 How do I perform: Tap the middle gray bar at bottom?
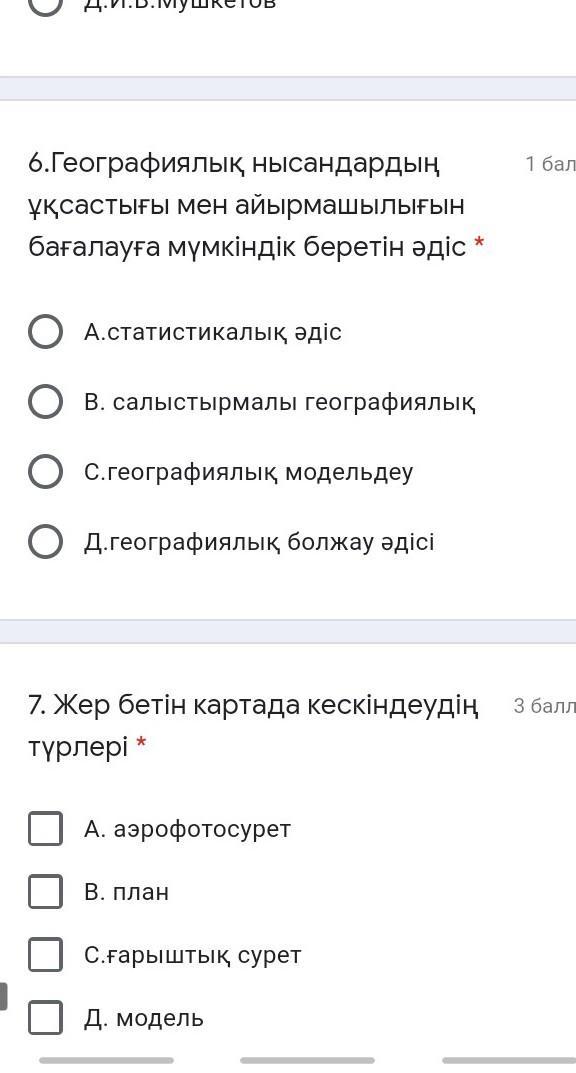[307, 1061]
